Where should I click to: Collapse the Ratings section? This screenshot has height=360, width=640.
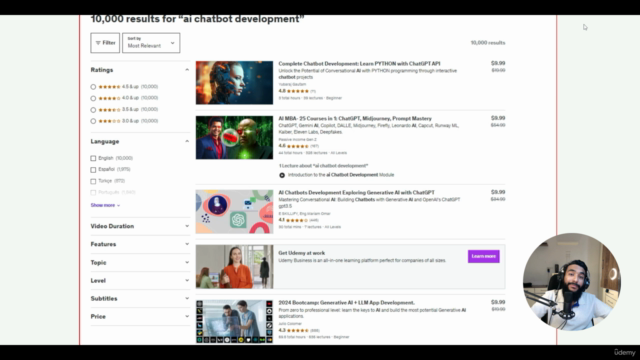click(187, 70)
